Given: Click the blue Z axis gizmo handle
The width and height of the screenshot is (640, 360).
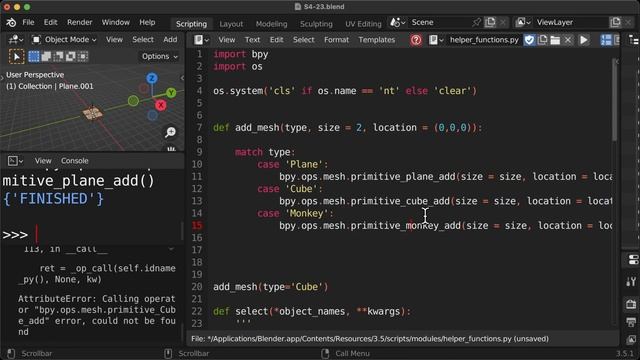Looking at the screenshot, I should [152, 78].
